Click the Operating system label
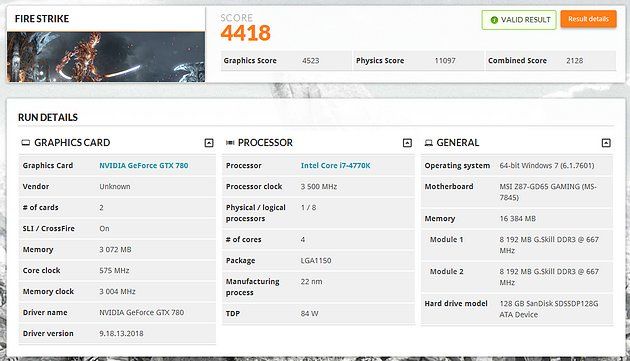This screenshot has width=630, height=361. click(x=457, y=166)
